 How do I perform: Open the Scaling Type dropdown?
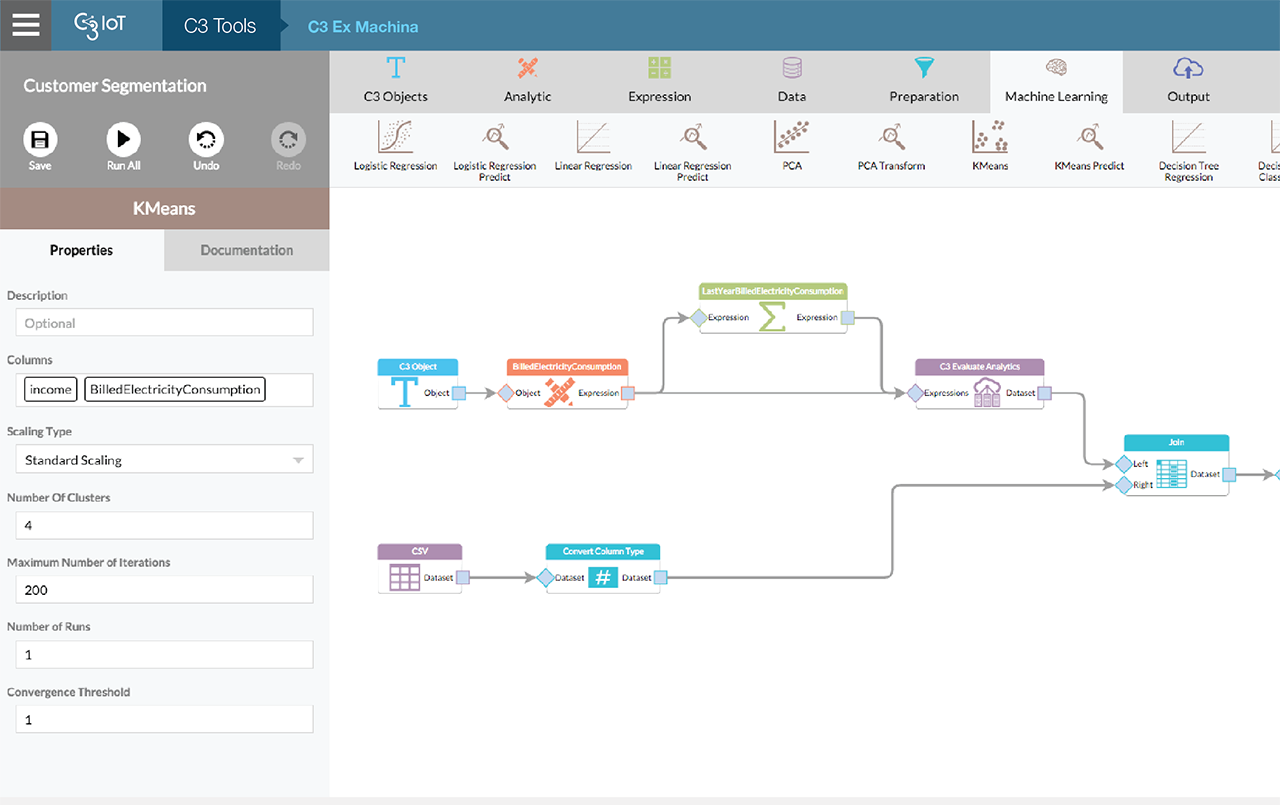(164, 459)
